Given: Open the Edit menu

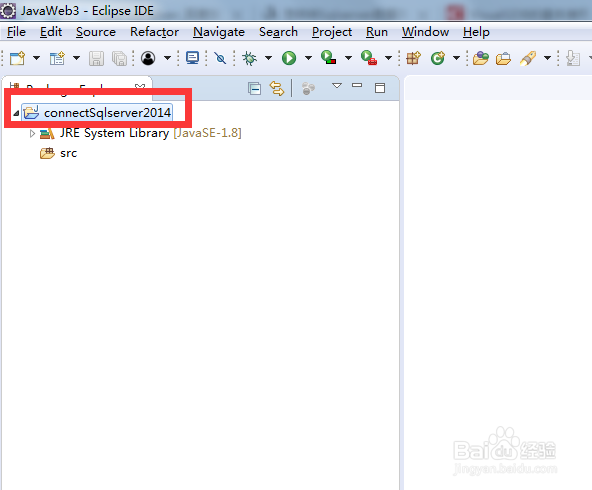Looking at the screenshot, I should (x=51, y=32).
